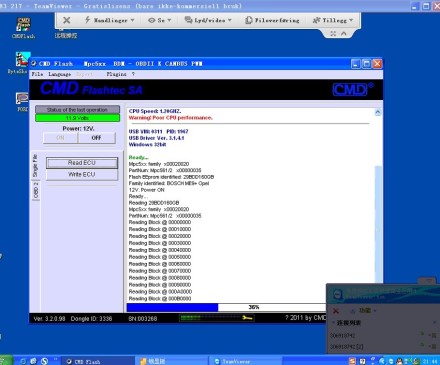This screenshot has height=365, width=440.
Task: Click 'Dongle ID: 3336' in status bar
Action: pos(91,319)
